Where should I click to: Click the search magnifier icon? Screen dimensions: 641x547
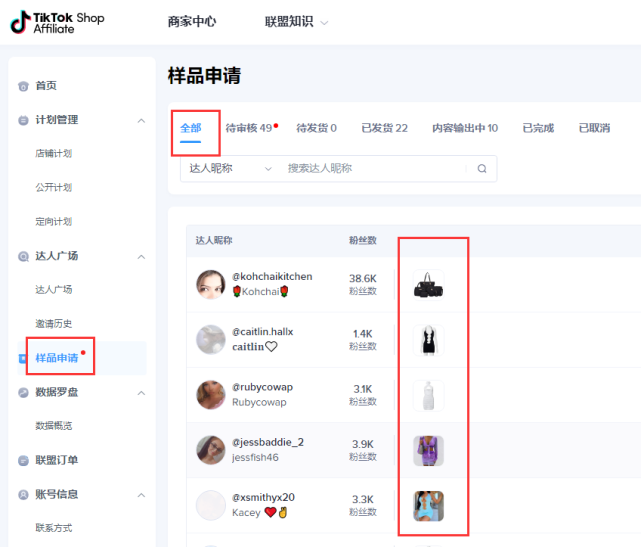[482, 168]
